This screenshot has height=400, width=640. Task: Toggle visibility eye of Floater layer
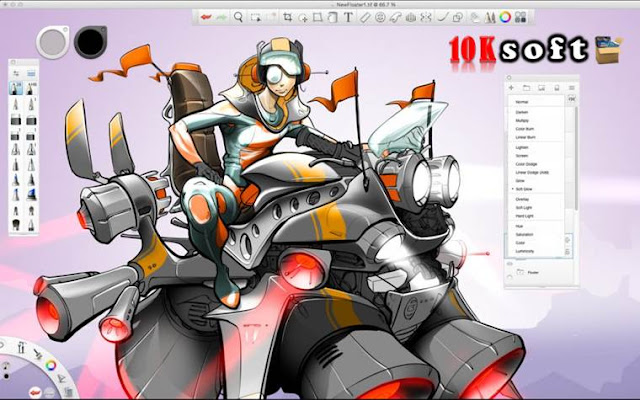[510, 264]
